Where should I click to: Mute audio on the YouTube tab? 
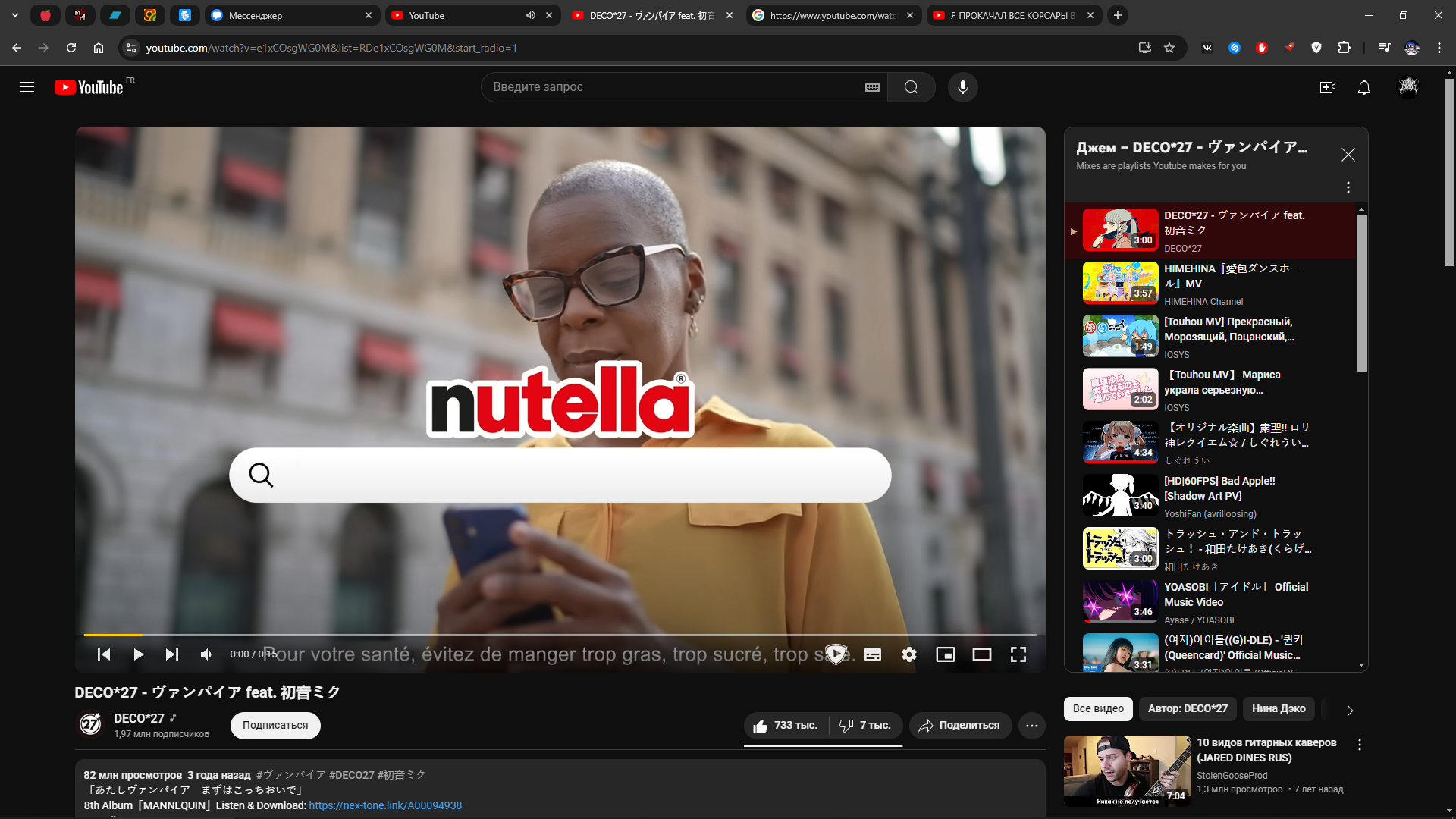tap(531, 15)
